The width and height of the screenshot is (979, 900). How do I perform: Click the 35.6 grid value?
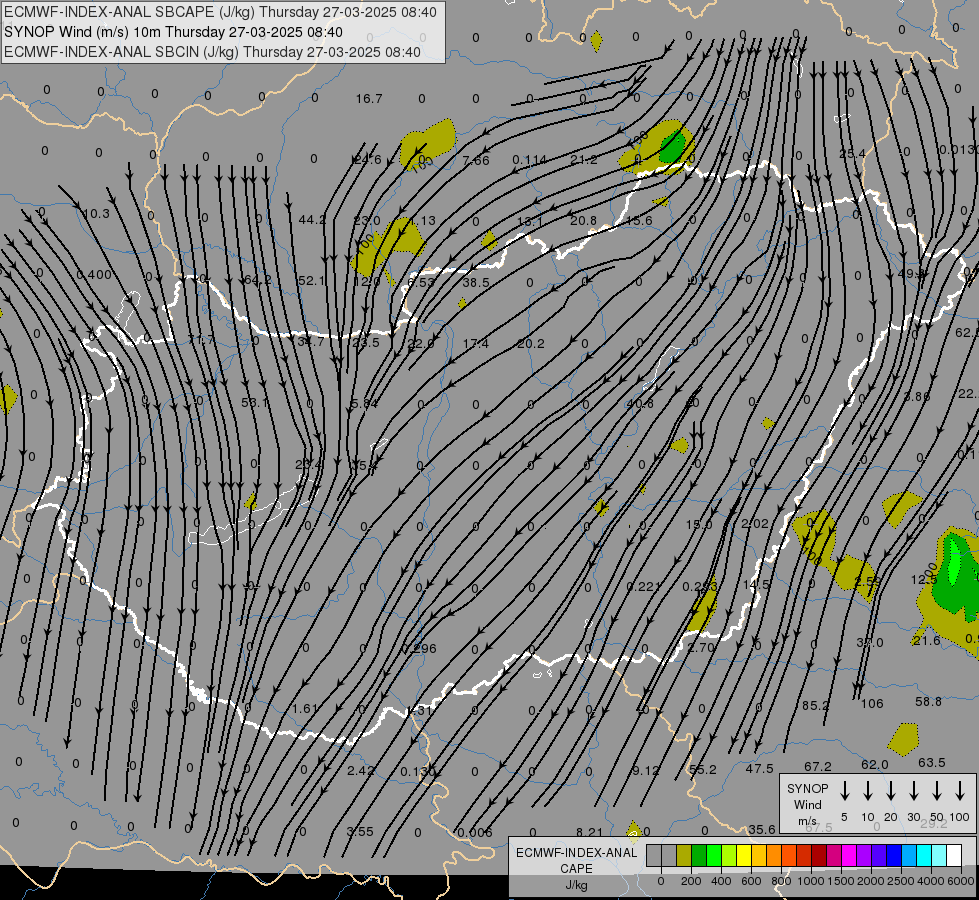762,829
